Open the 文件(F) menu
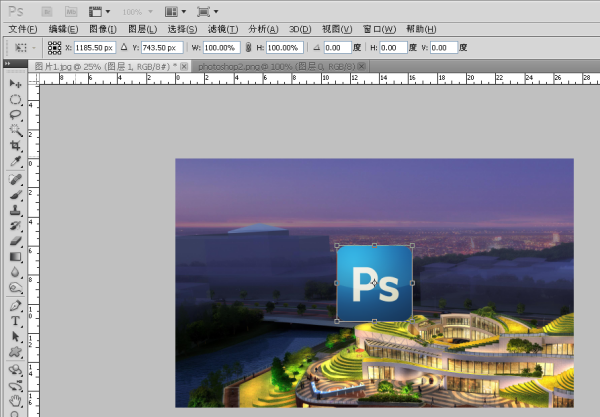This screenshot has height=417, width=600. click(x=23, y=29)
